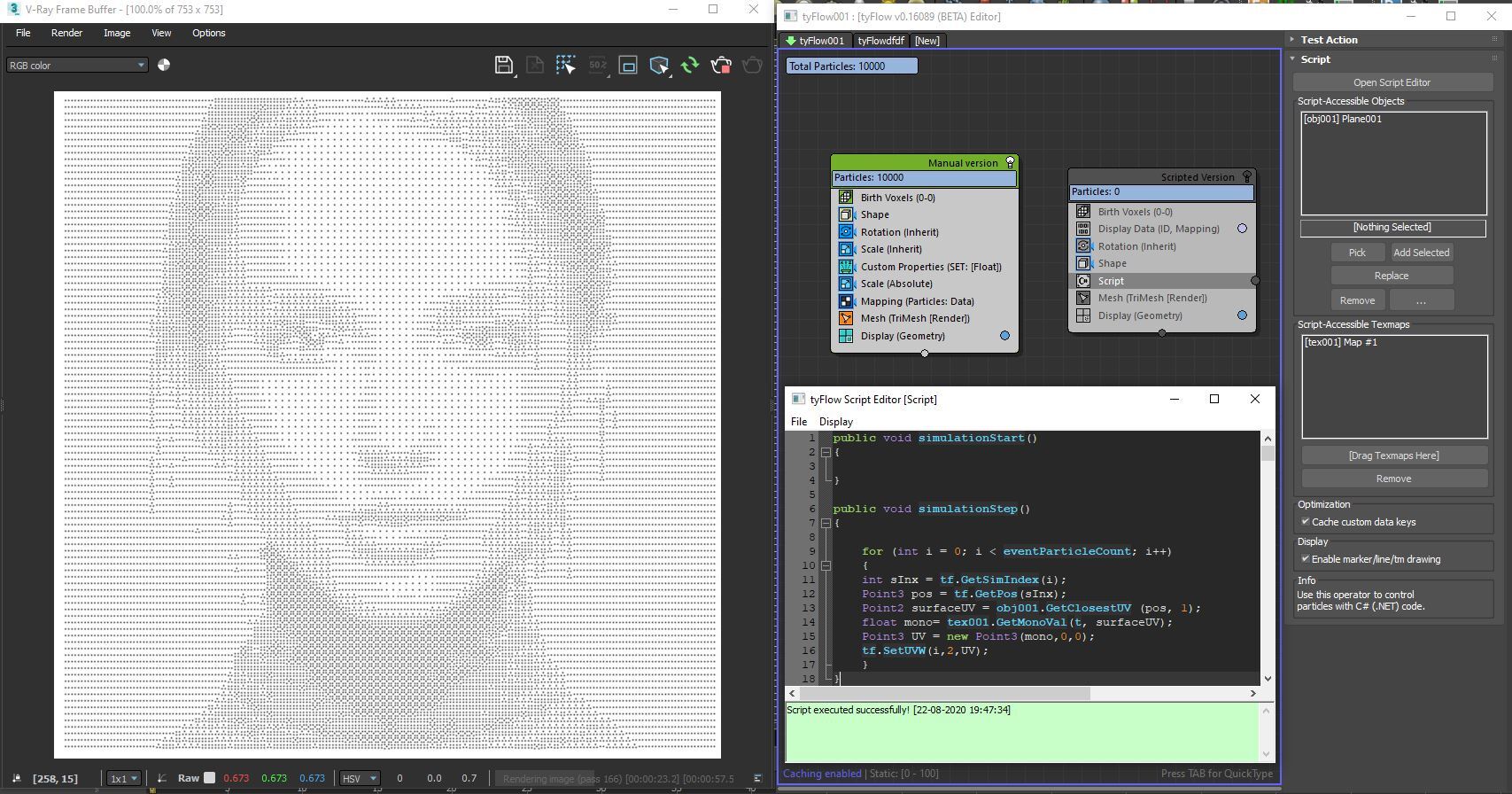
Task: Click the lavender dot on Display Data row
Action: 1242,229
